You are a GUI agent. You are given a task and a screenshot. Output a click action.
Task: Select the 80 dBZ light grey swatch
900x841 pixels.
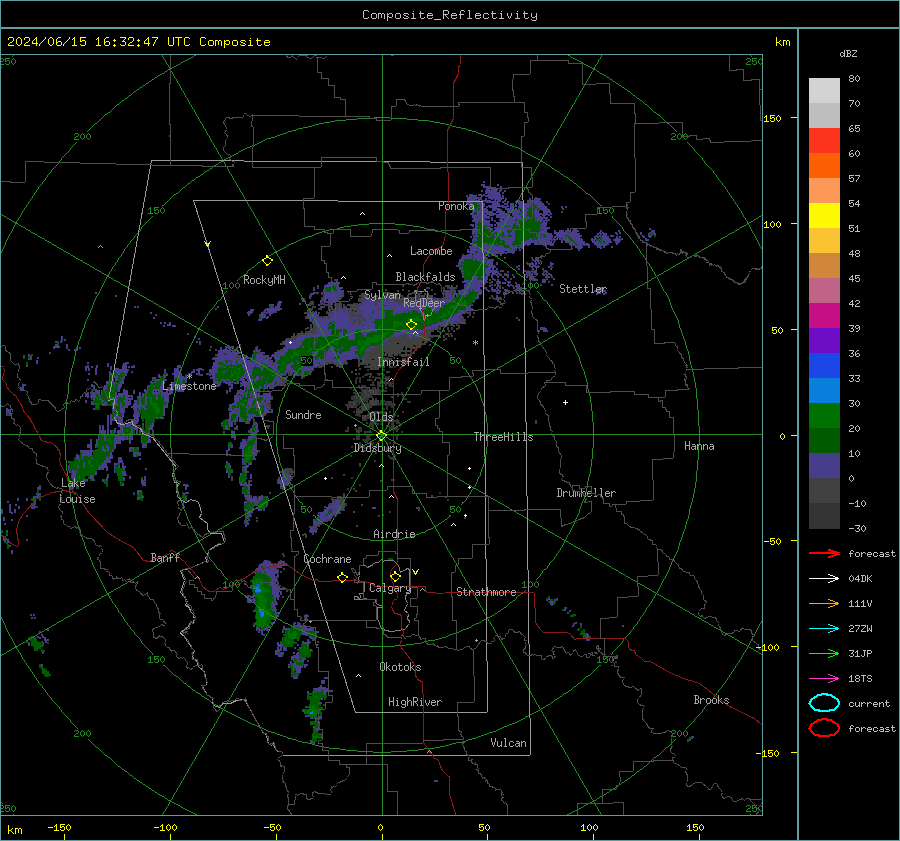tap(824, 90)
